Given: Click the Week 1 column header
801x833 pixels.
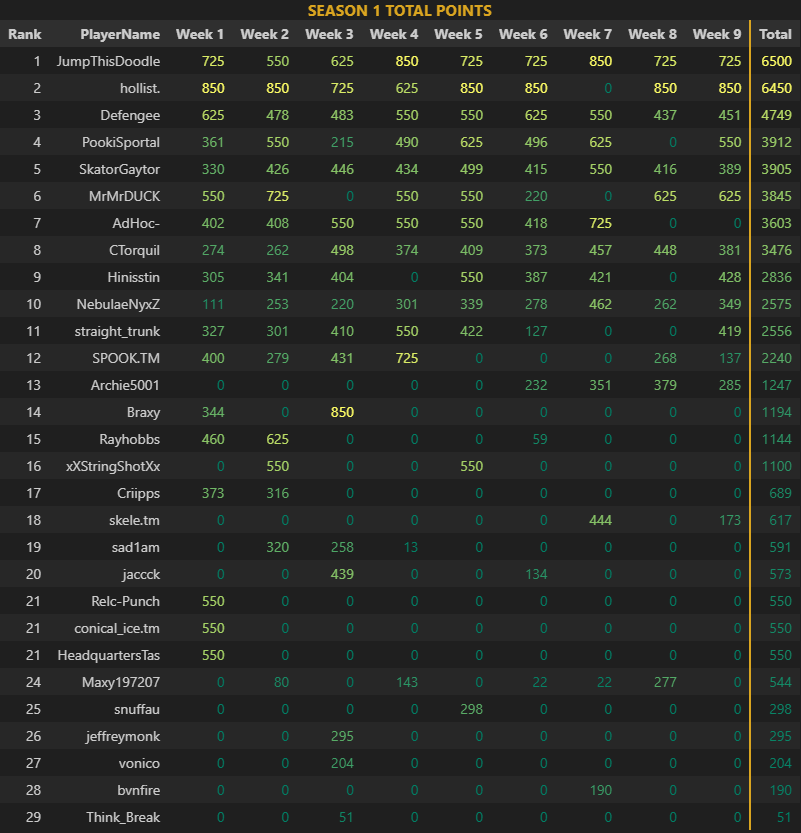Looking at the screenshot, I should (x=200, y=34).
